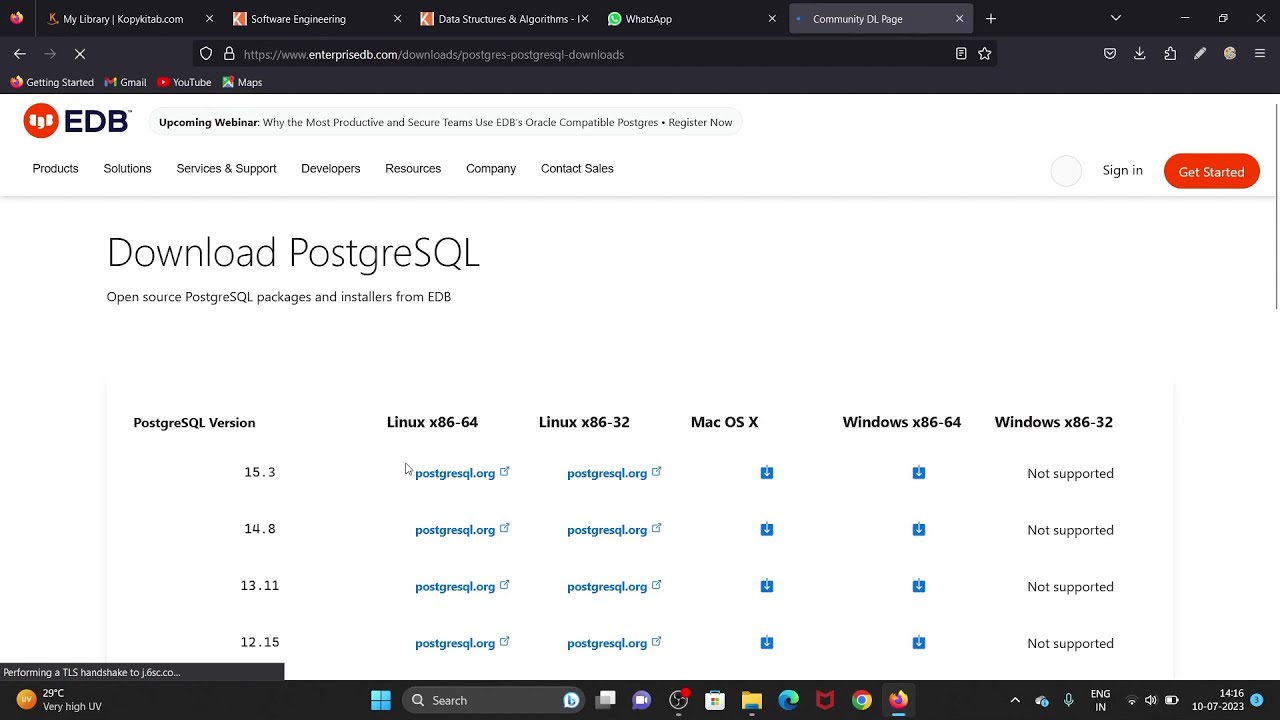The width and height of the screenshot is (1280, 720).
Task: Click the address bar URL
Action: click(433, 54)
